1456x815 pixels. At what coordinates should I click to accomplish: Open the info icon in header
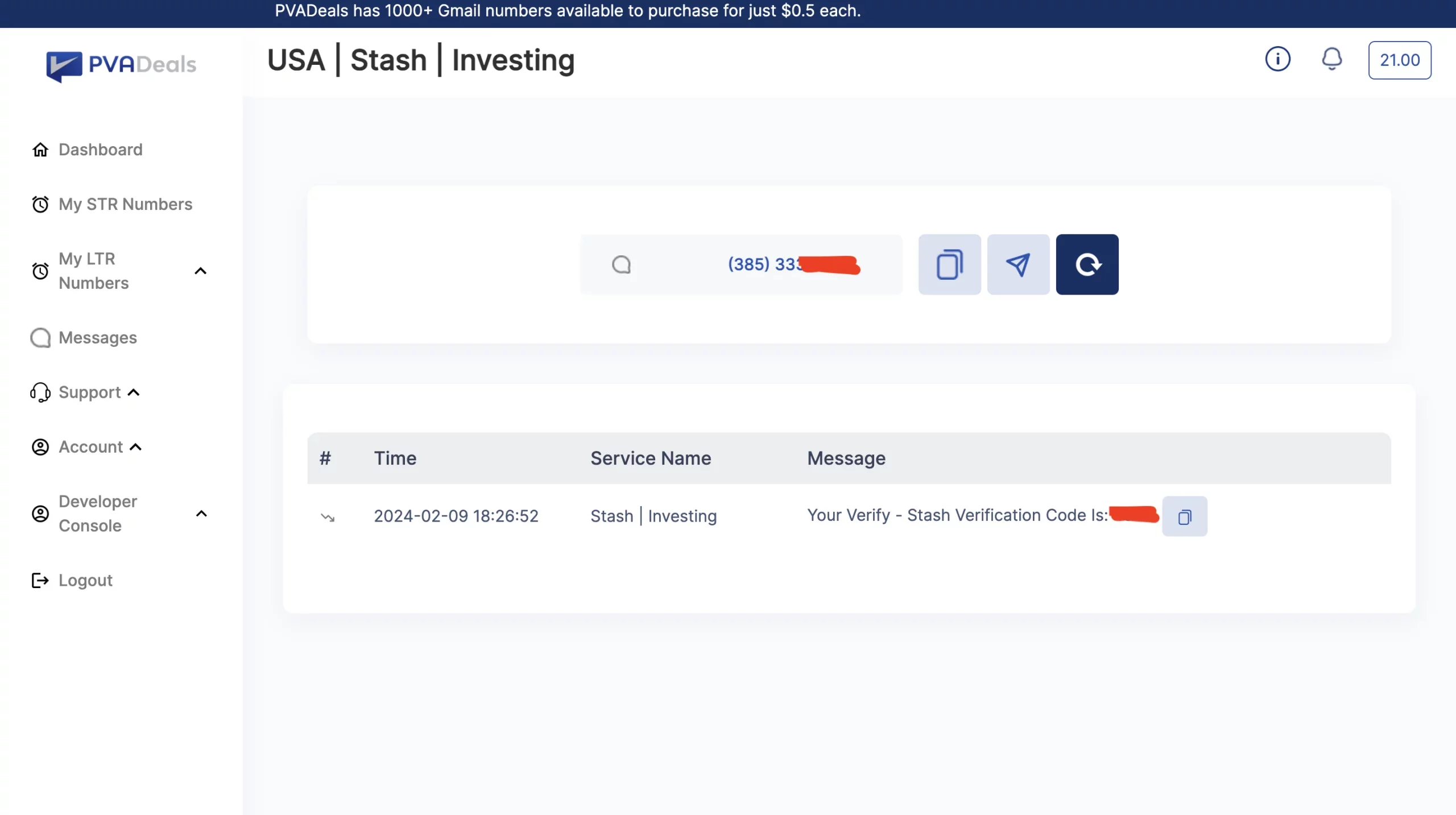pyautogui.click(x=1277, y=59)
